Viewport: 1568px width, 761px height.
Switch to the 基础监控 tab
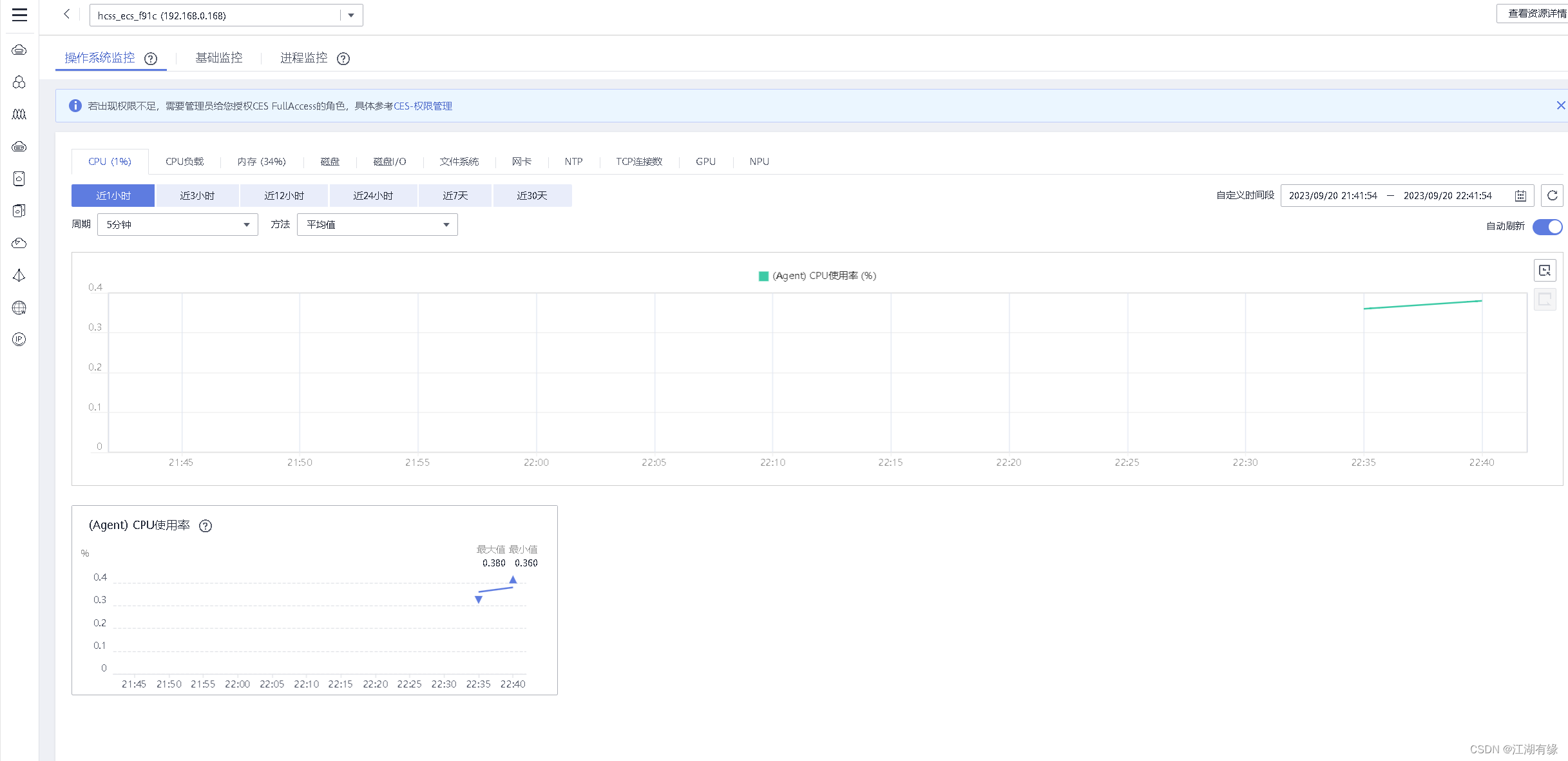click(x=219, y=58)
